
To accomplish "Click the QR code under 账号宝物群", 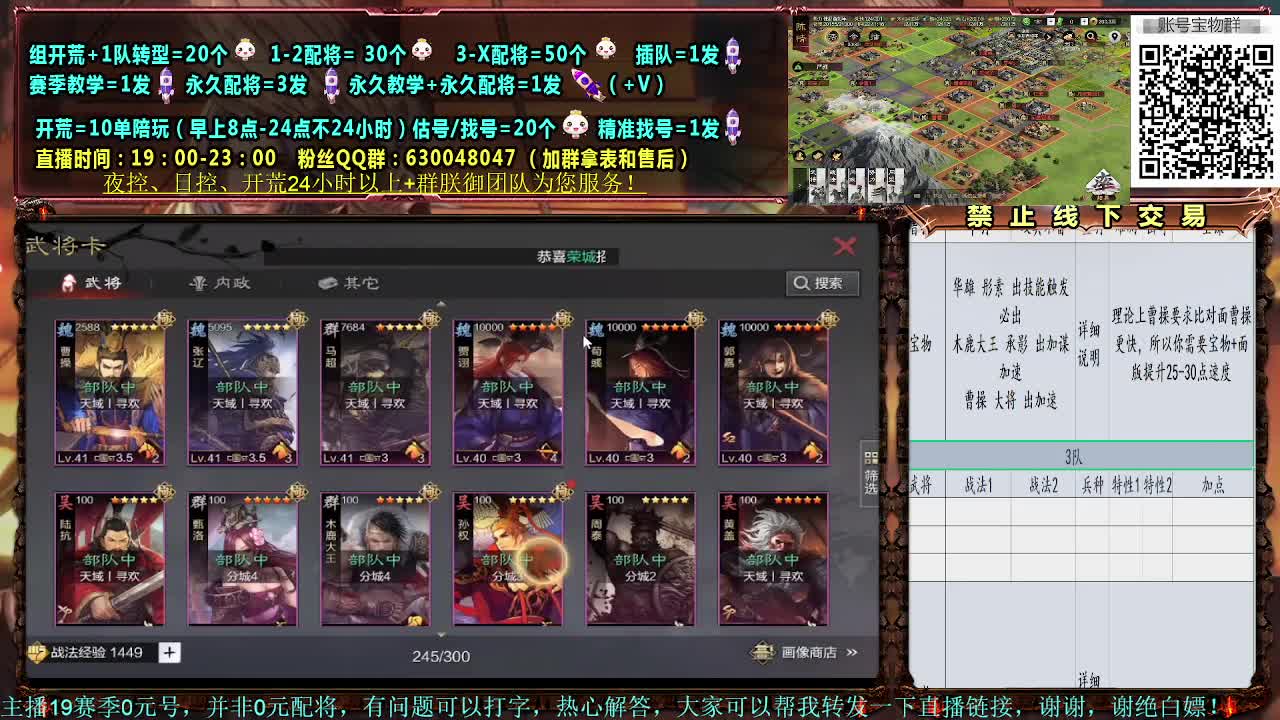I will (x=1205, y=110).
